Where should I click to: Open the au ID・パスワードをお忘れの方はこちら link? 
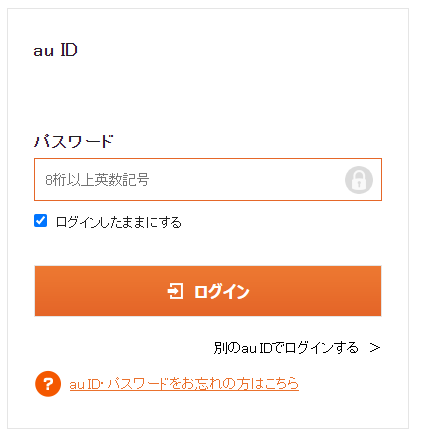click(x=184, y=384)
